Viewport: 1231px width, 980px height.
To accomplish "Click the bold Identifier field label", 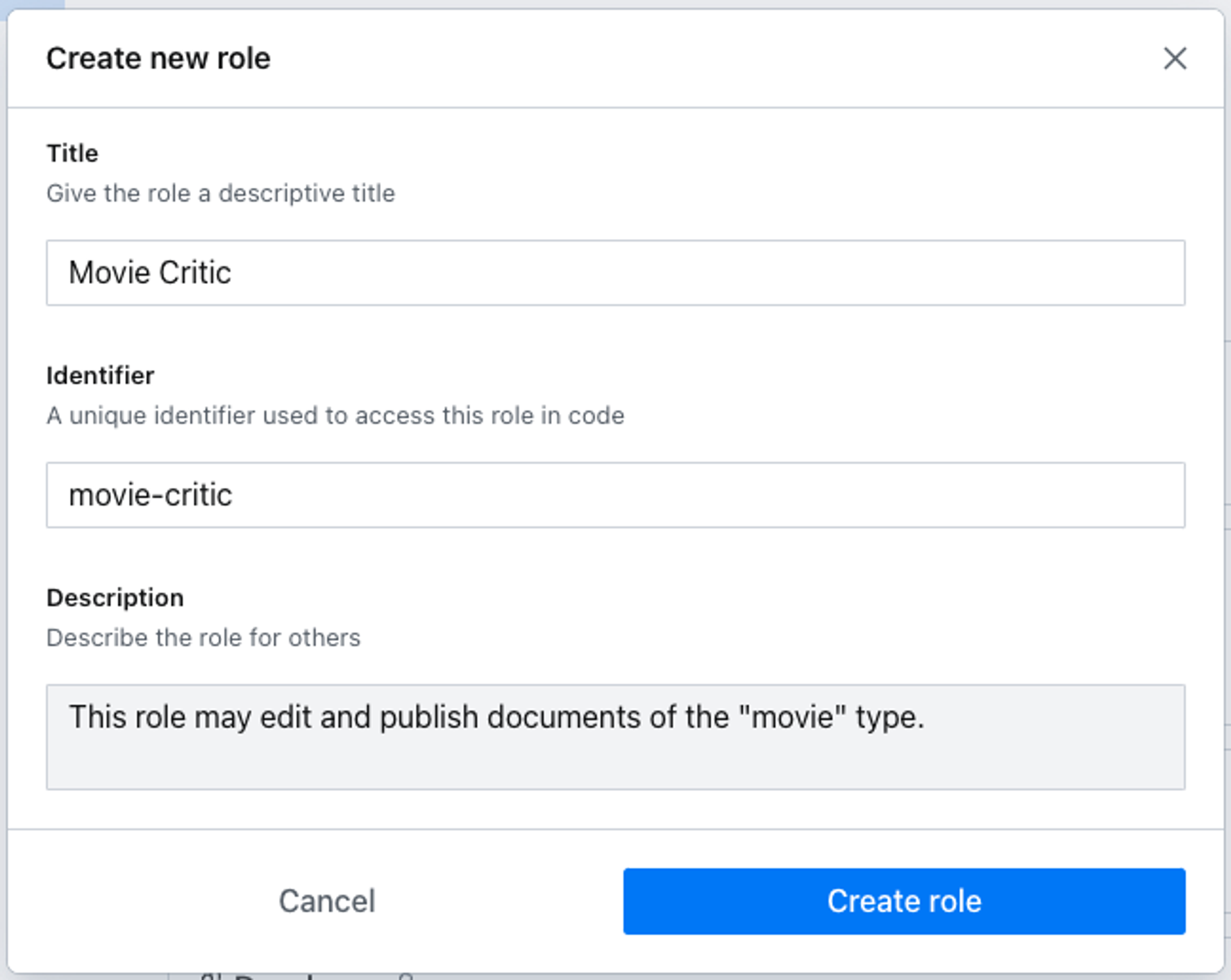I will click(100, 376).
